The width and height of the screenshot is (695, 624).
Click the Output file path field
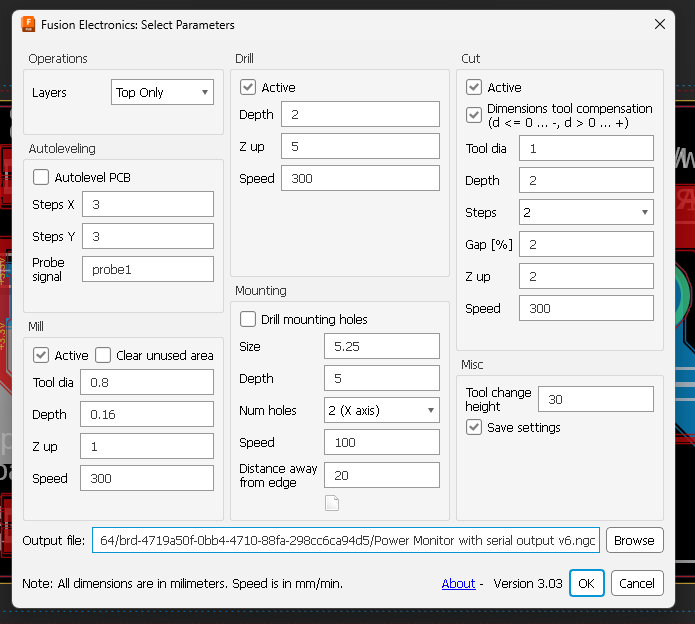pyautogui.click(x=346, y=540)
